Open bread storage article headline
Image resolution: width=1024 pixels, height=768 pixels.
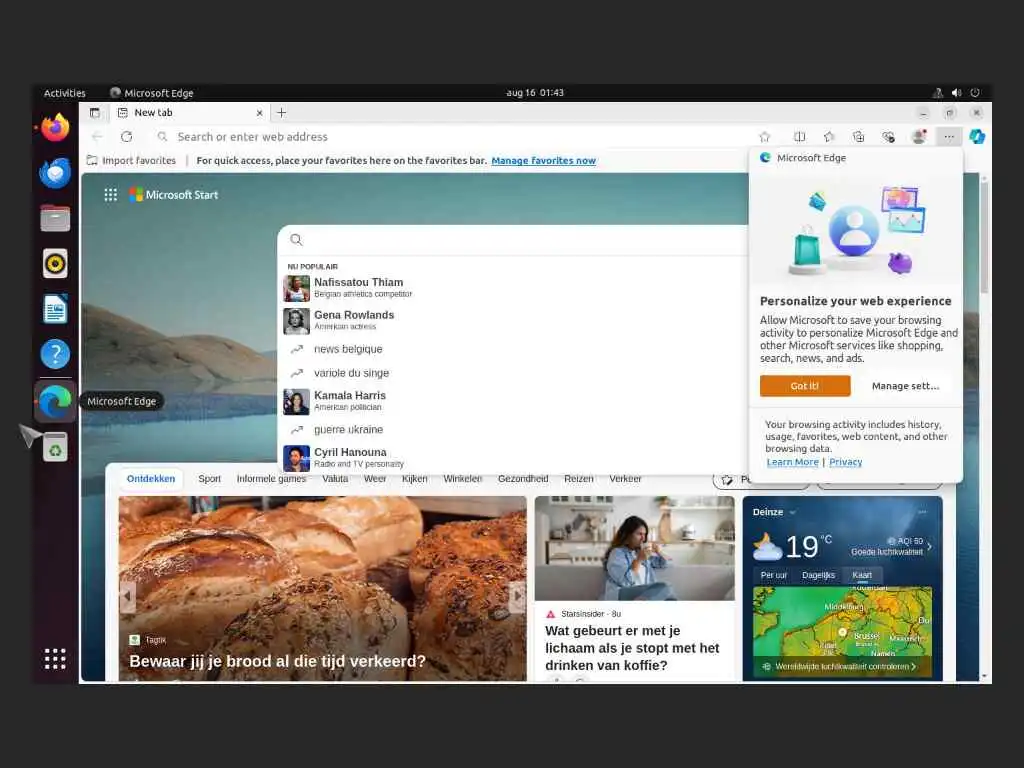(x=278, y=661)
